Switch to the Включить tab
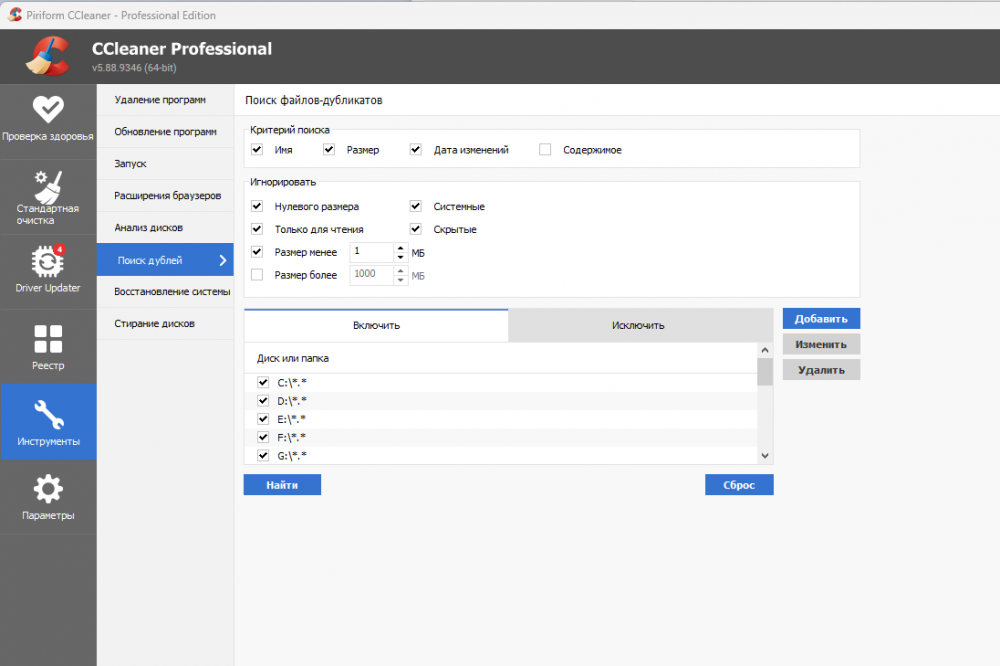 376,325
